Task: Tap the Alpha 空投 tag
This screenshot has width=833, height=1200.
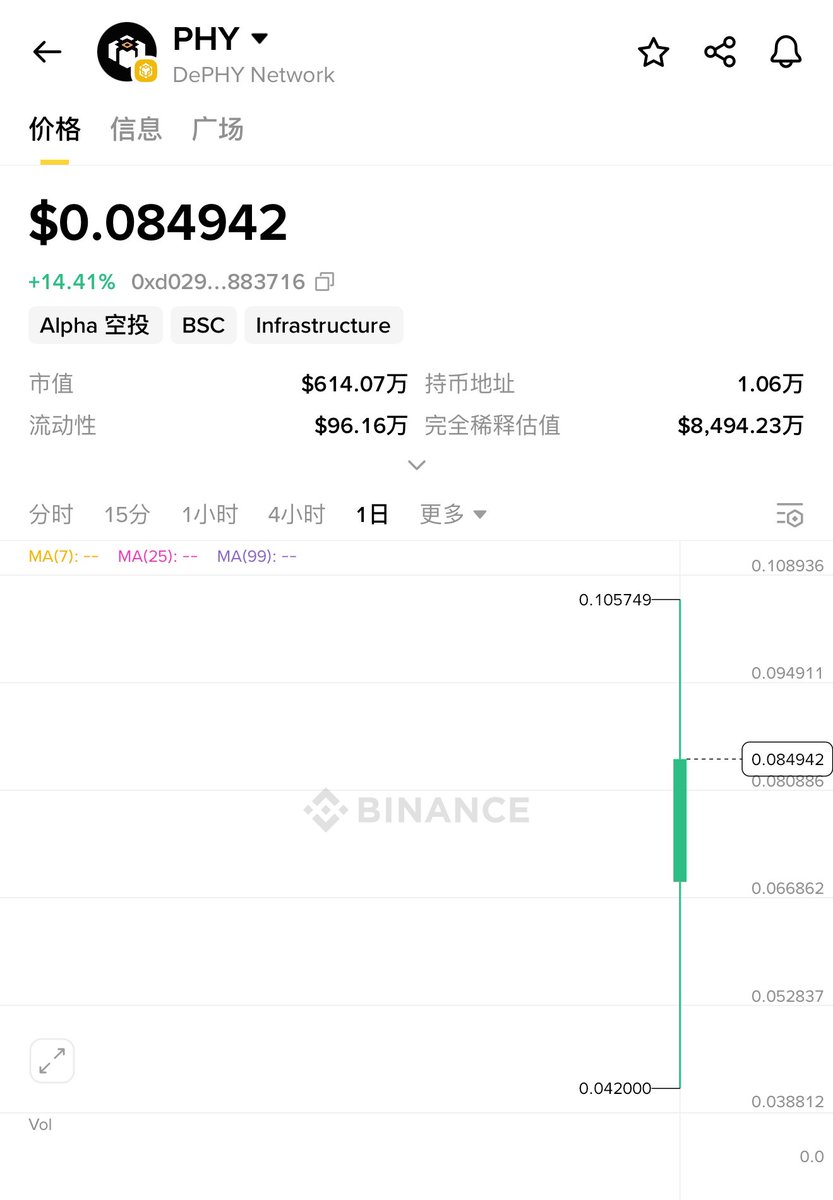Action: tap(95, 325)
